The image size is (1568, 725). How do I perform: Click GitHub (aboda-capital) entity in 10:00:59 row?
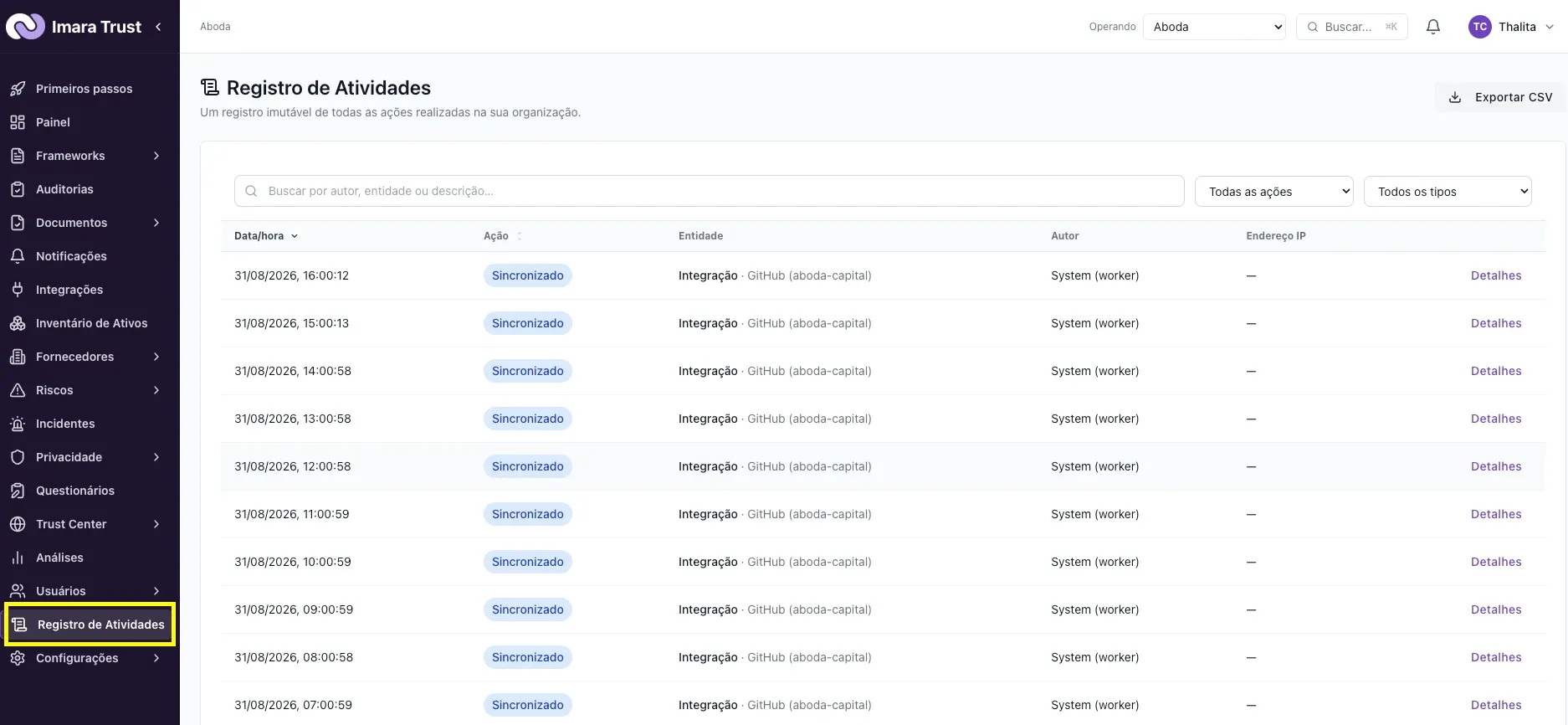[x=809, y=562]
